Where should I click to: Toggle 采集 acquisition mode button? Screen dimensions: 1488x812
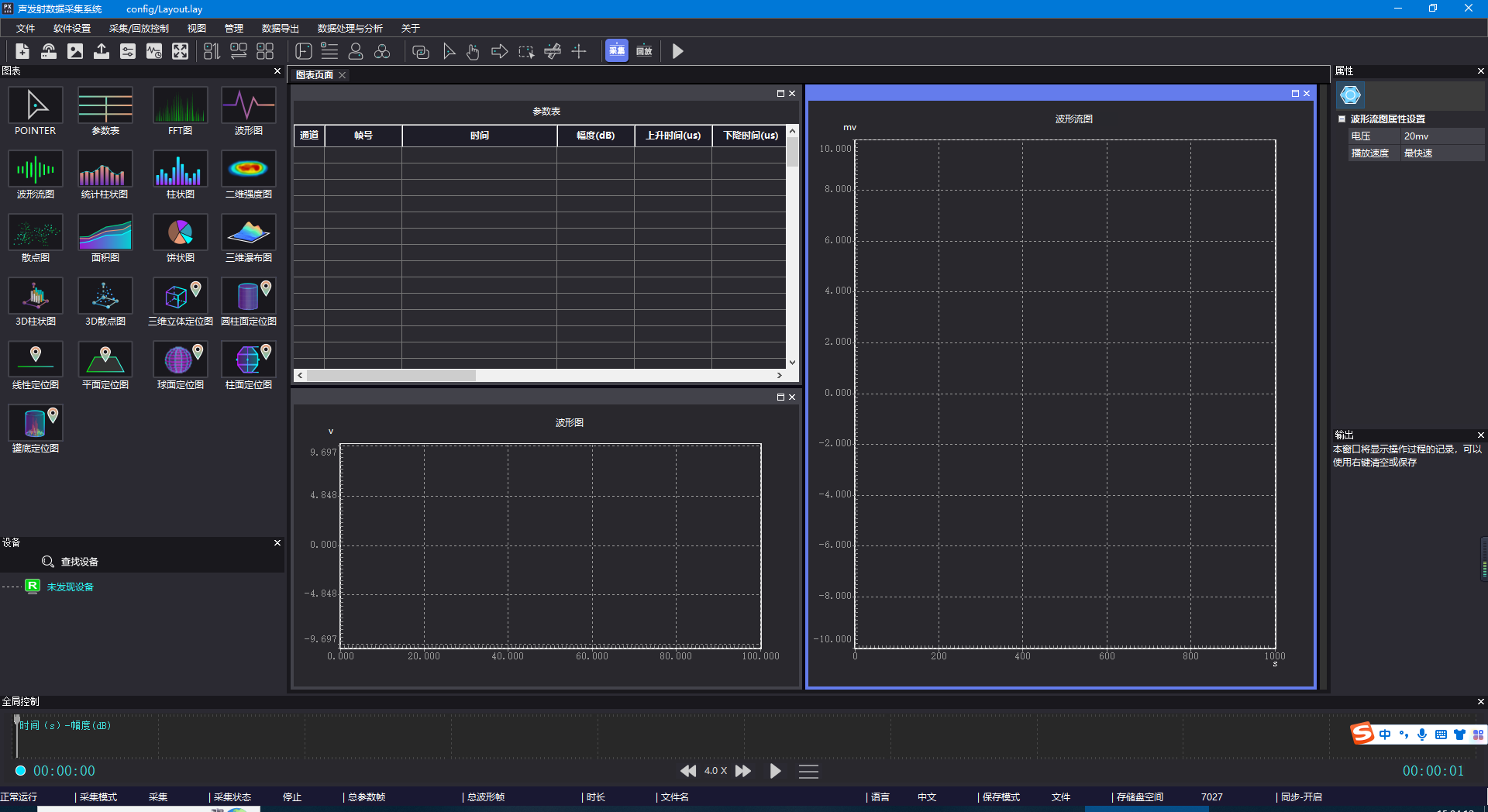pyautogui.click(x=617, y=52)
